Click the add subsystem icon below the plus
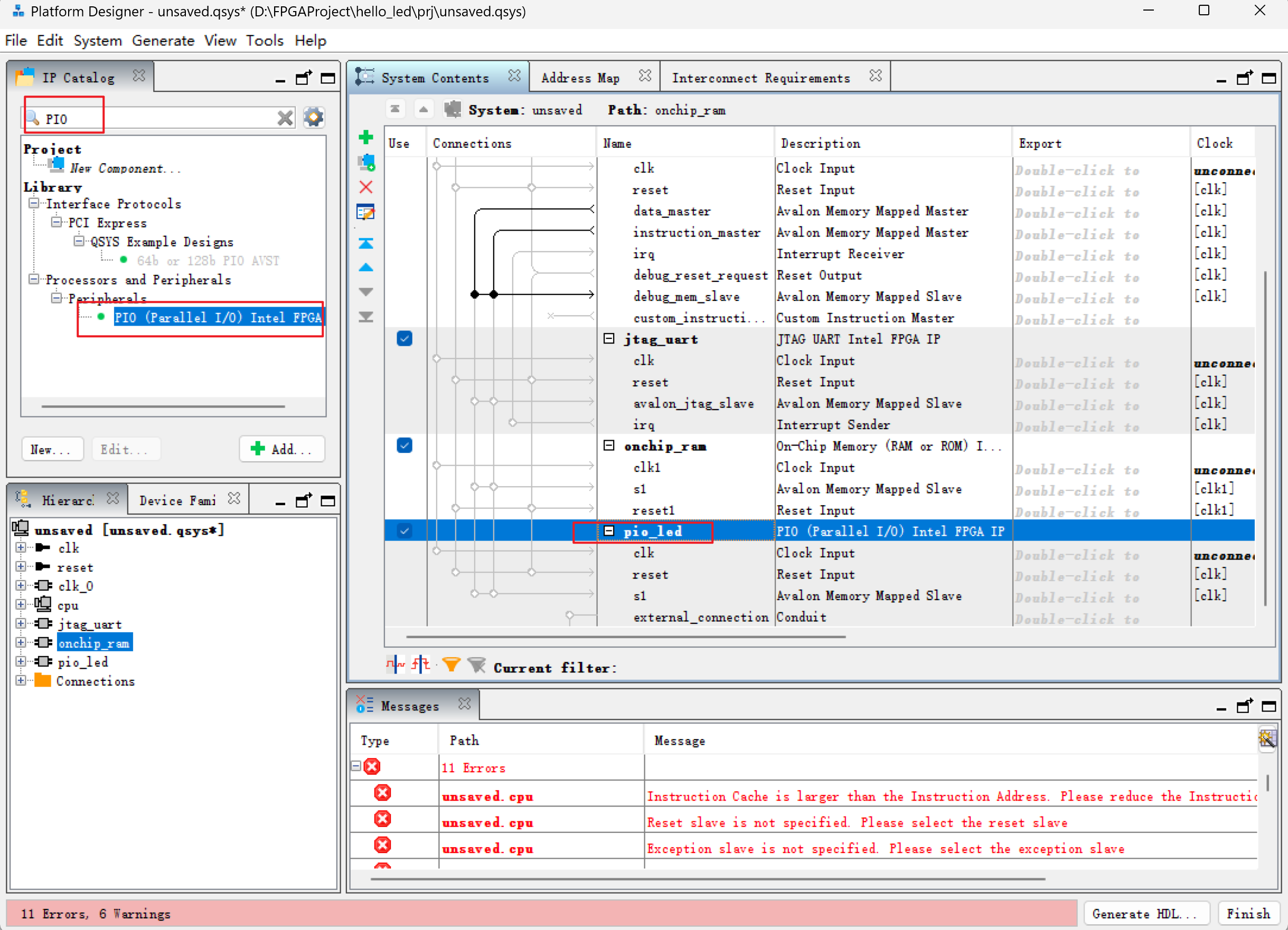Image resolution: width=1288 pixels, height=930 pixels. [366, 163]
